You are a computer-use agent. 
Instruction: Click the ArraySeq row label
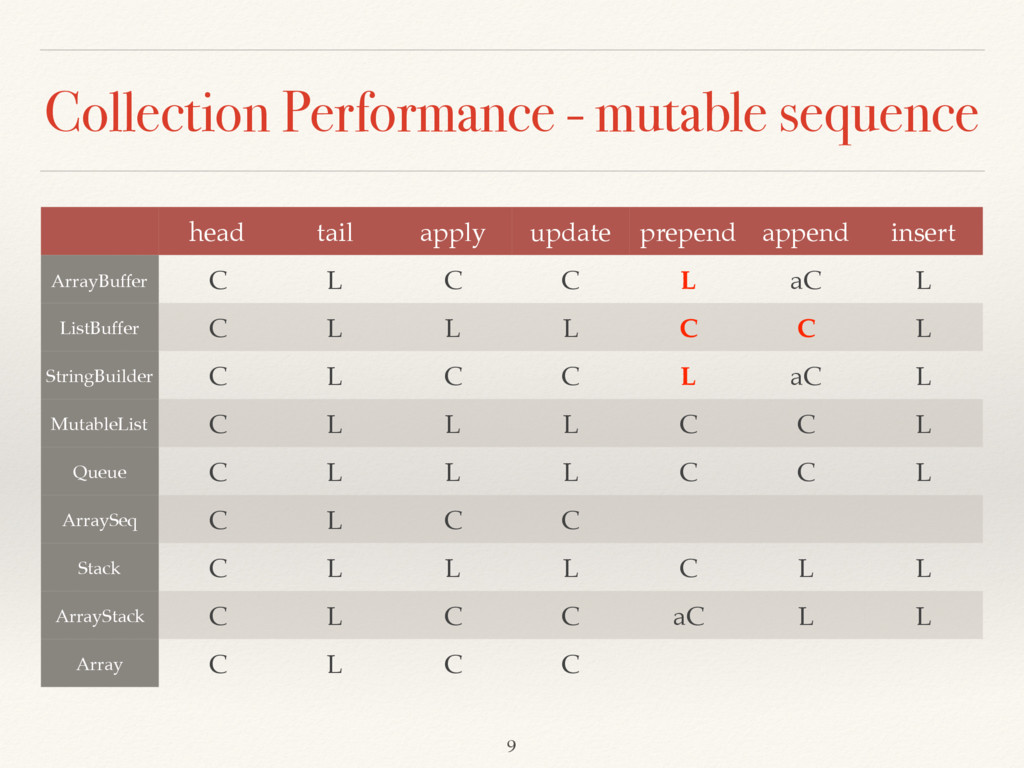pyautogui.click(x=99, y=520)
